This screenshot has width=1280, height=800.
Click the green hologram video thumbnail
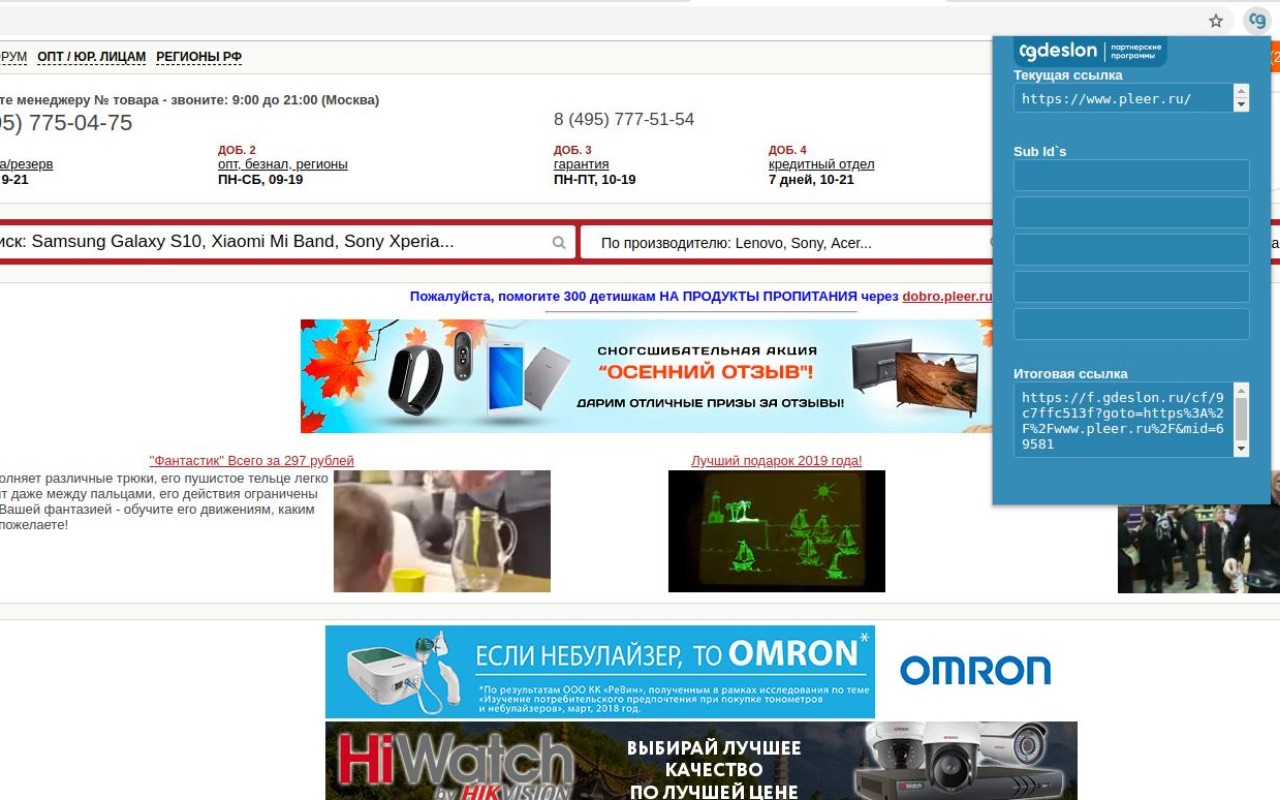(776, 531)
